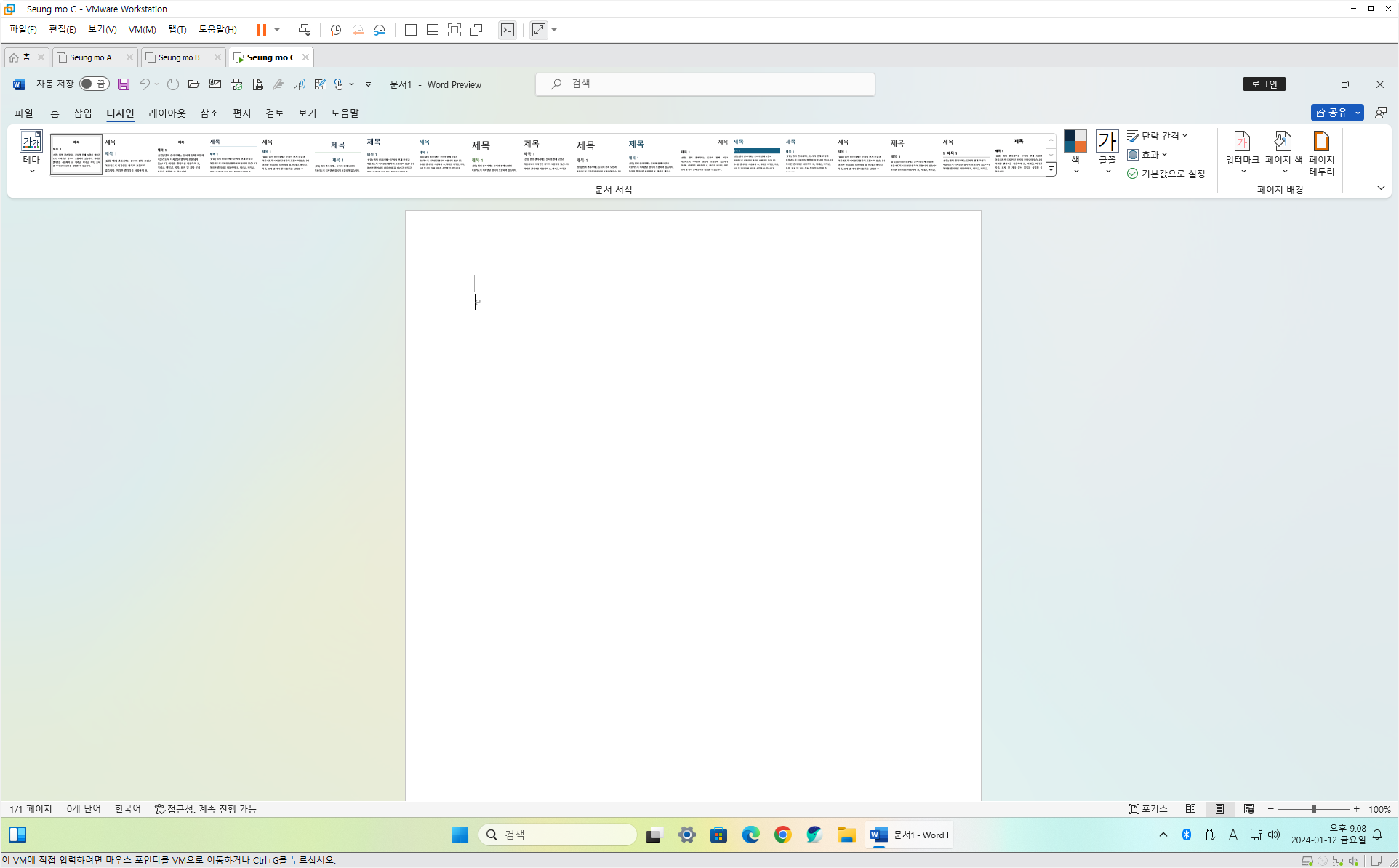This screenshot has width=1399, height=868.
Task: Expand Paragraph Spacing (단락 간격) dropdown
Action: tap(1158, 136)
